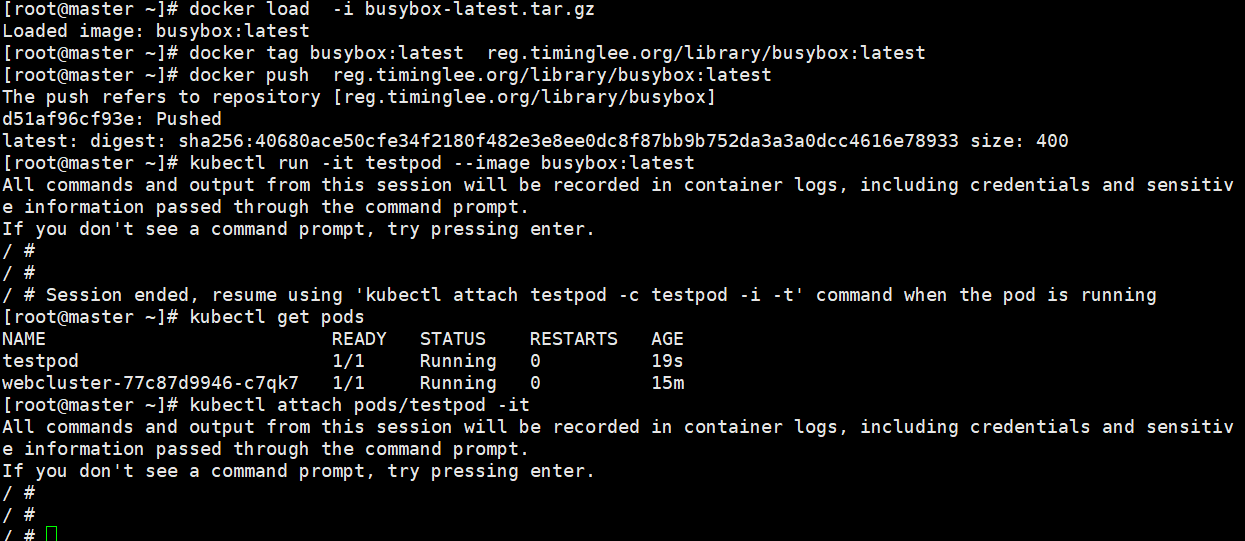This screenshot has width=1245, height=541.
Task: Click the STATUS column header
Action: 452,339
